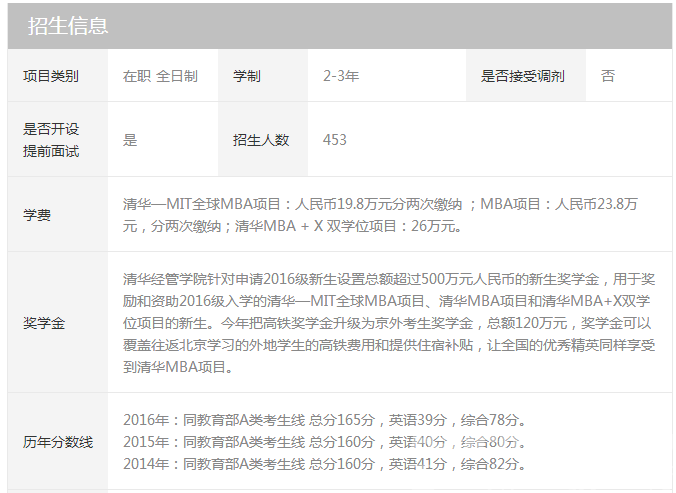This screenshot has width=676, height=493.
Task: Select the 招生人数 label cell
Action: [261, 140]
